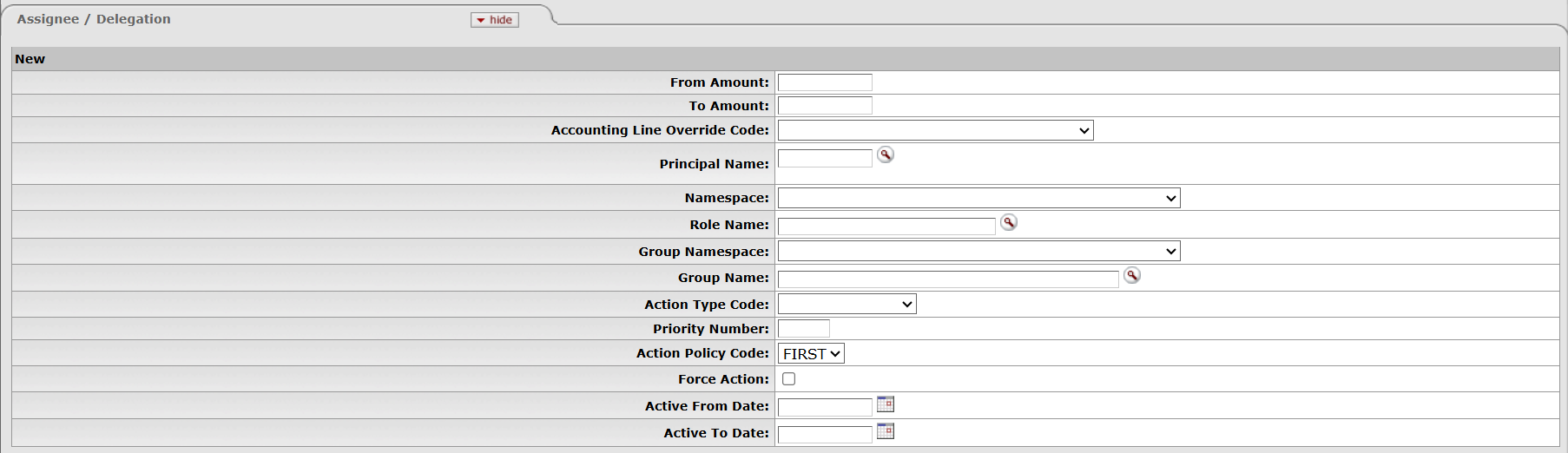
Task: Select the 'Namespace:' label
Action: point(727,198)
